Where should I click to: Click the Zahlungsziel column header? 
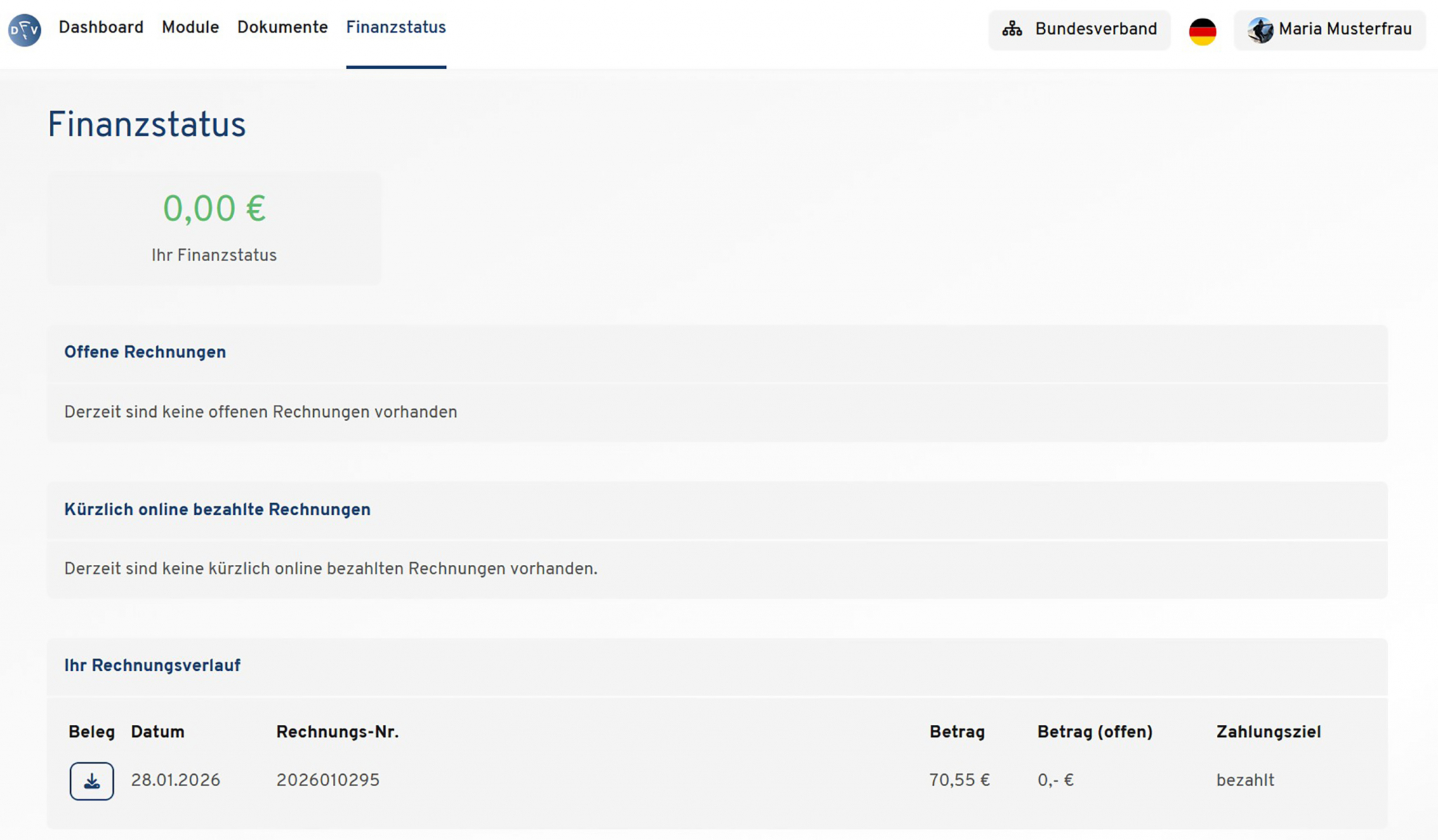pyautogui.click(x=1268, y=732)
